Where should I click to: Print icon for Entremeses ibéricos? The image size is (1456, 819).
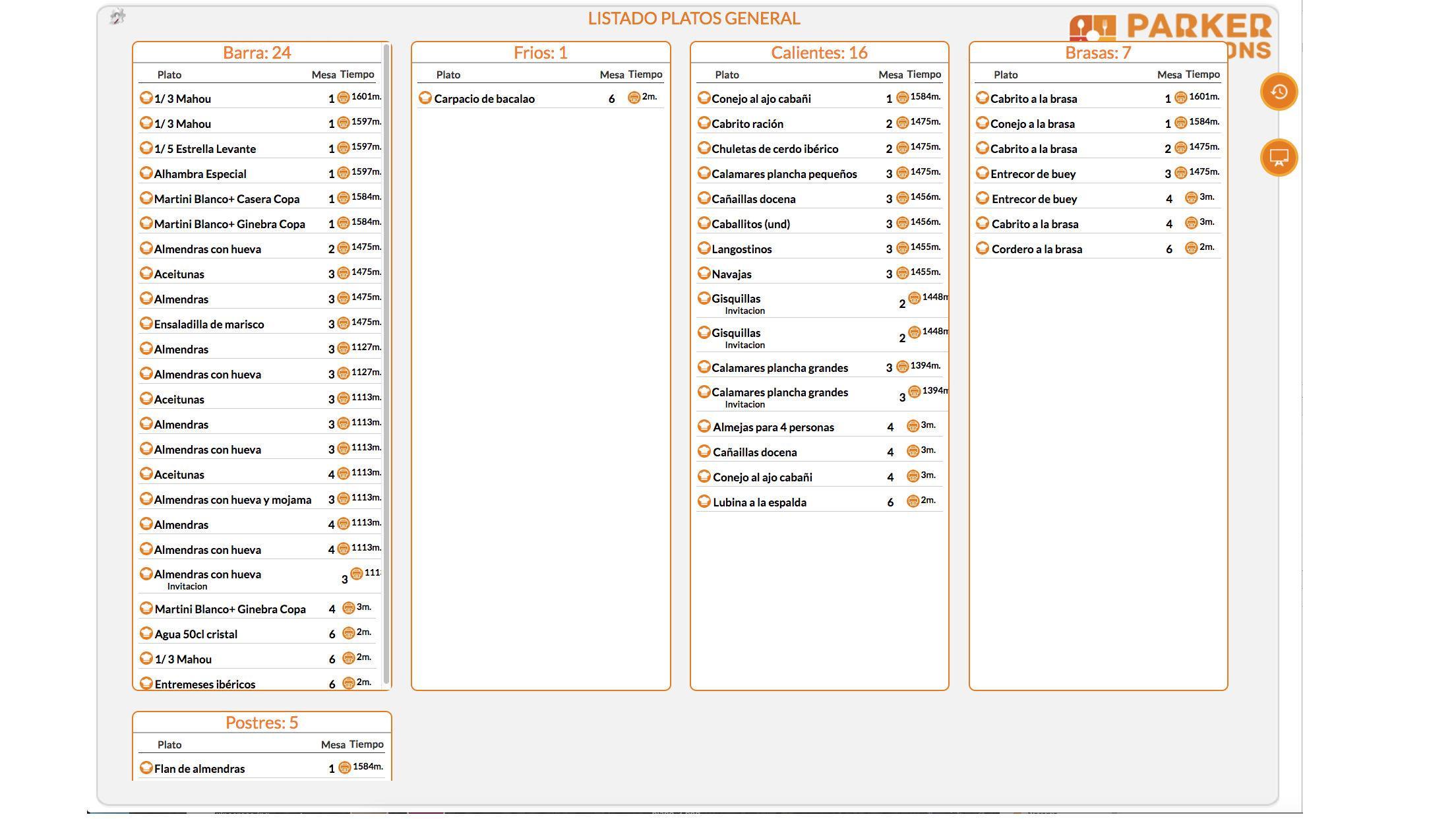[x=348, y=683]
